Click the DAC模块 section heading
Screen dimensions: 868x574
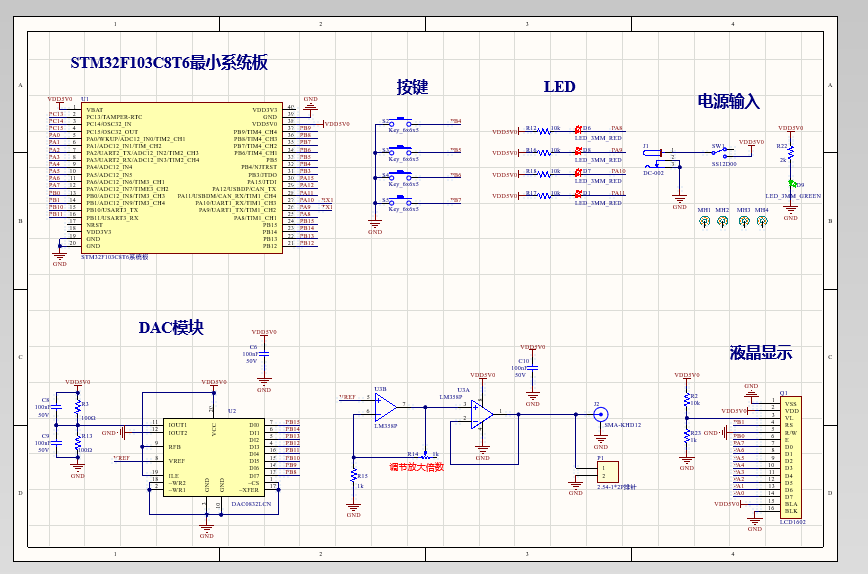pos(171,328)
